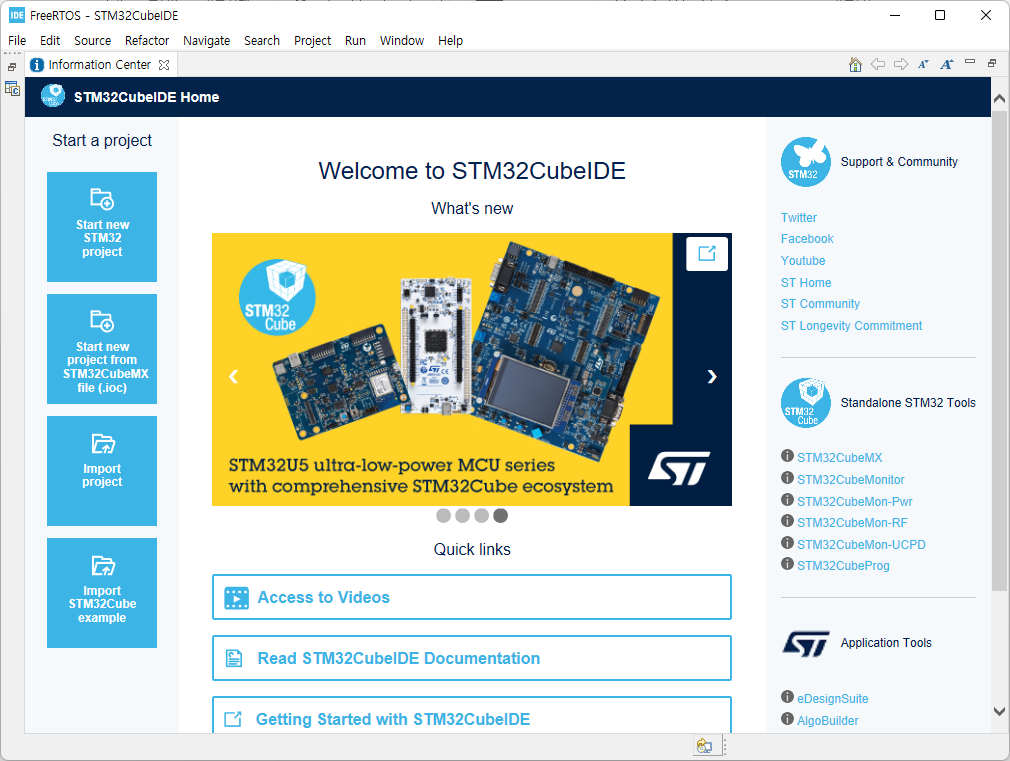Click info icon next to STM32CubeMX

(787, 456)
